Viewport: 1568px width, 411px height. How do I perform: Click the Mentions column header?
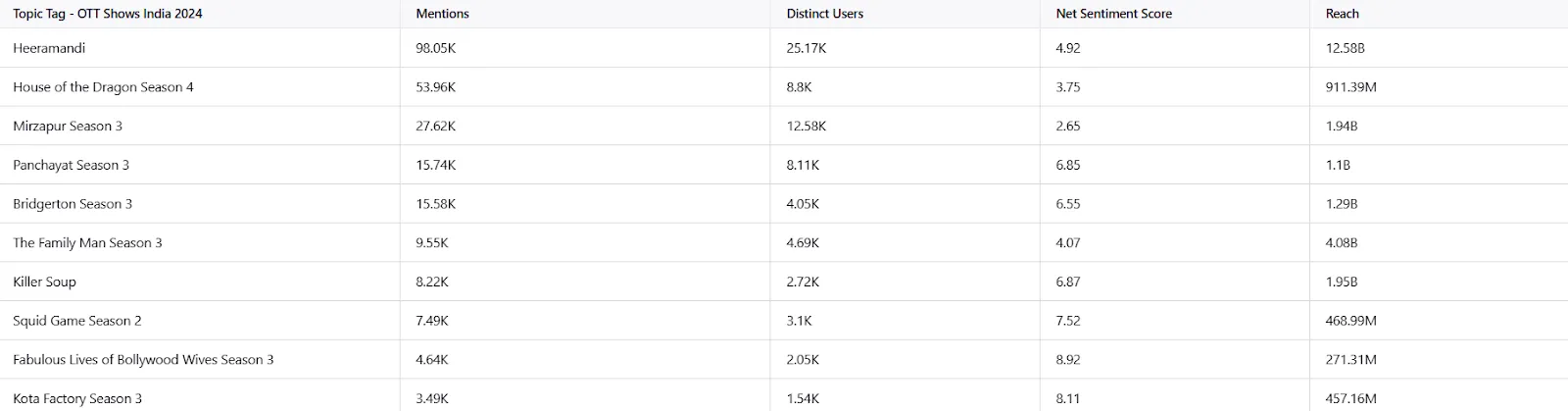[x=442, y=14]
